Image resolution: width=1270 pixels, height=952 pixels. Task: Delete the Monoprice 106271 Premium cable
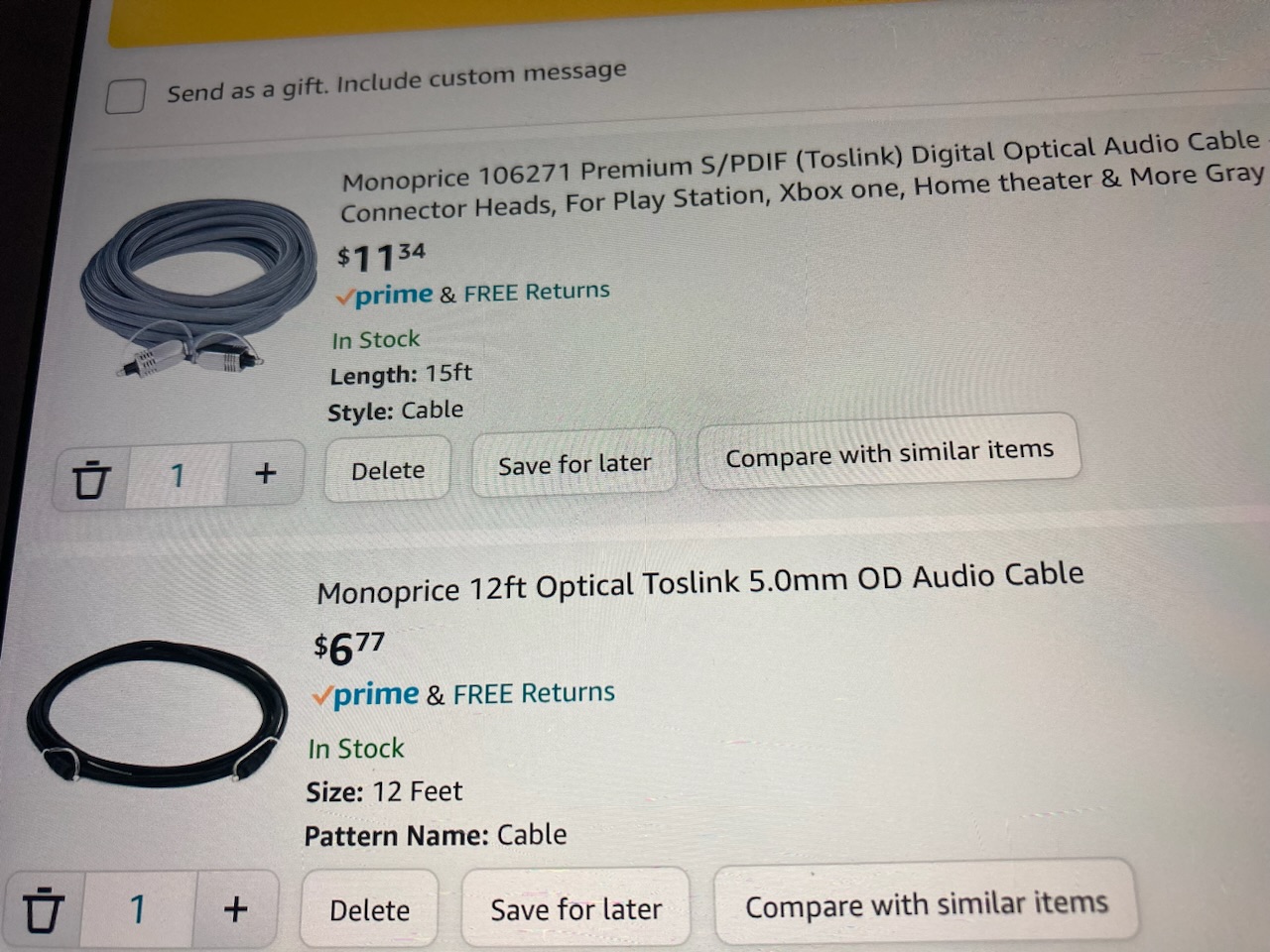(x=388, y=470)
